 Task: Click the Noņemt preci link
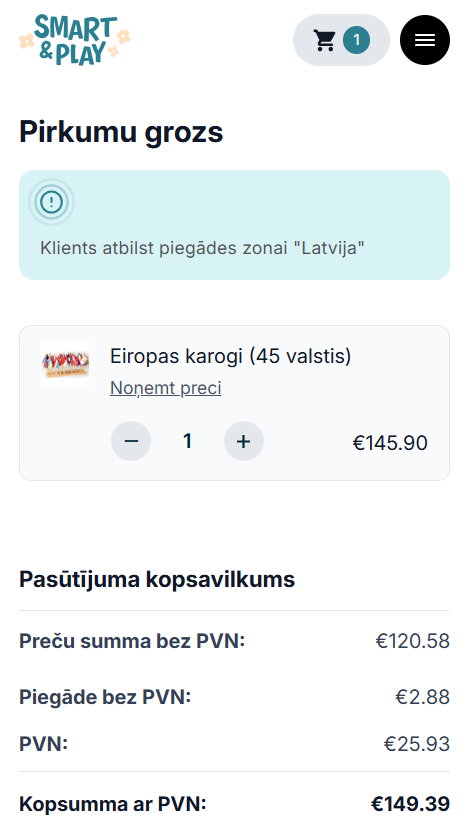pyautogui.click(x=166, y=388)
